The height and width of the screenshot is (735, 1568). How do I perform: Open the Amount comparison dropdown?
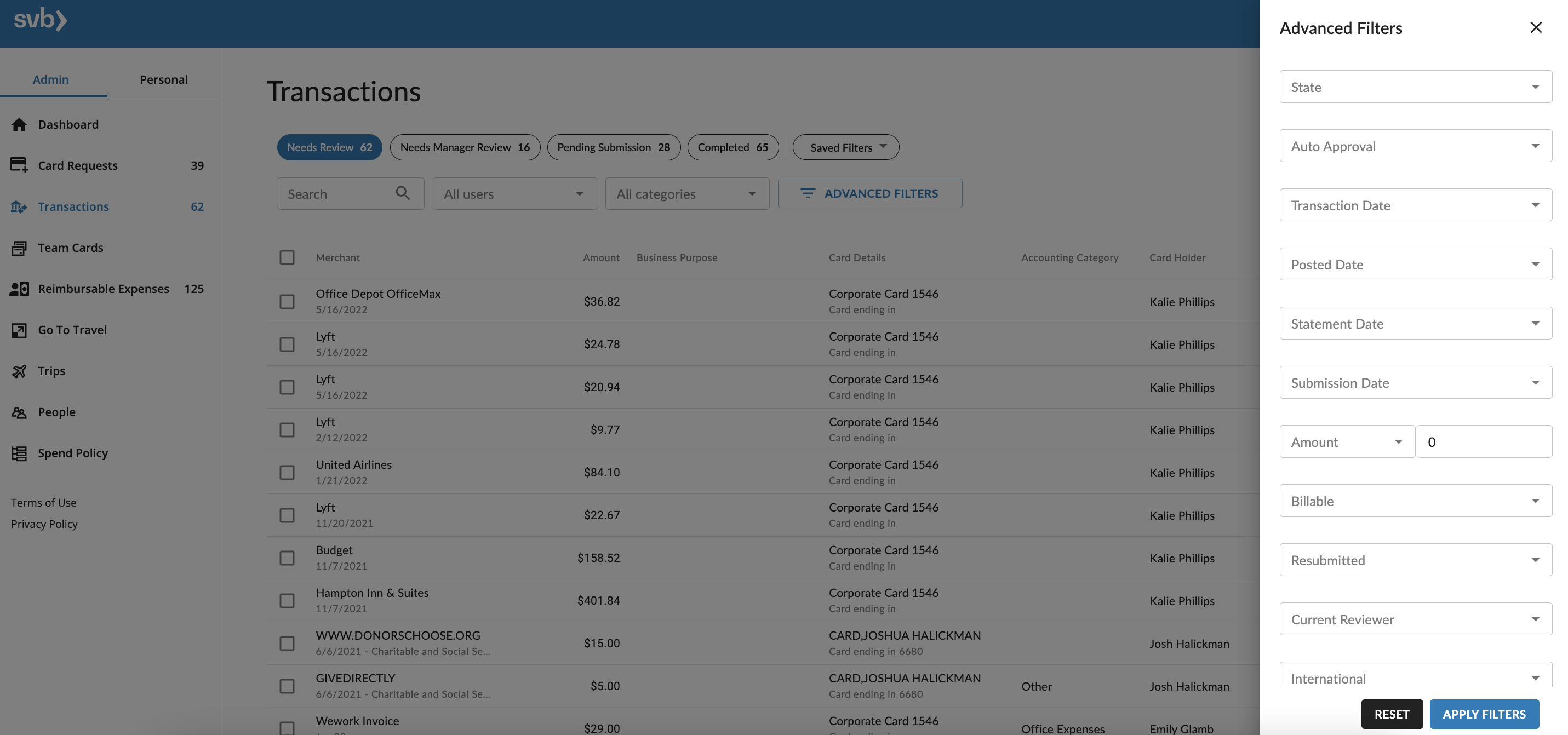click(x=1347, y=441)
